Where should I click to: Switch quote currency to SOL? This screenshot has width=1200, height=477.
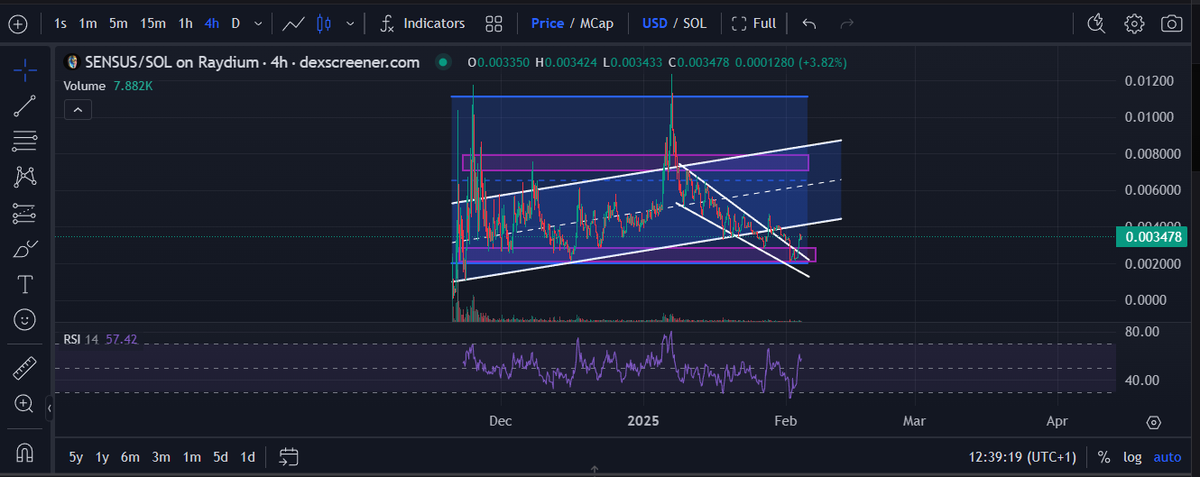695,23
